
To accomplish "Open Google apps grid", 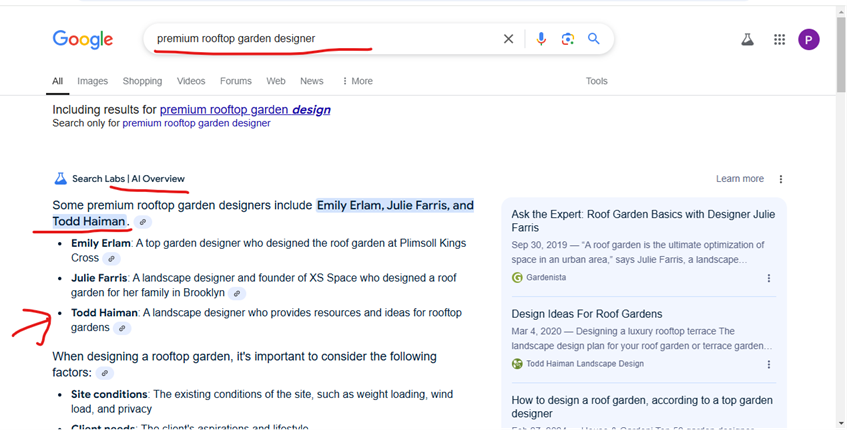I will click(x=779, y=39).
